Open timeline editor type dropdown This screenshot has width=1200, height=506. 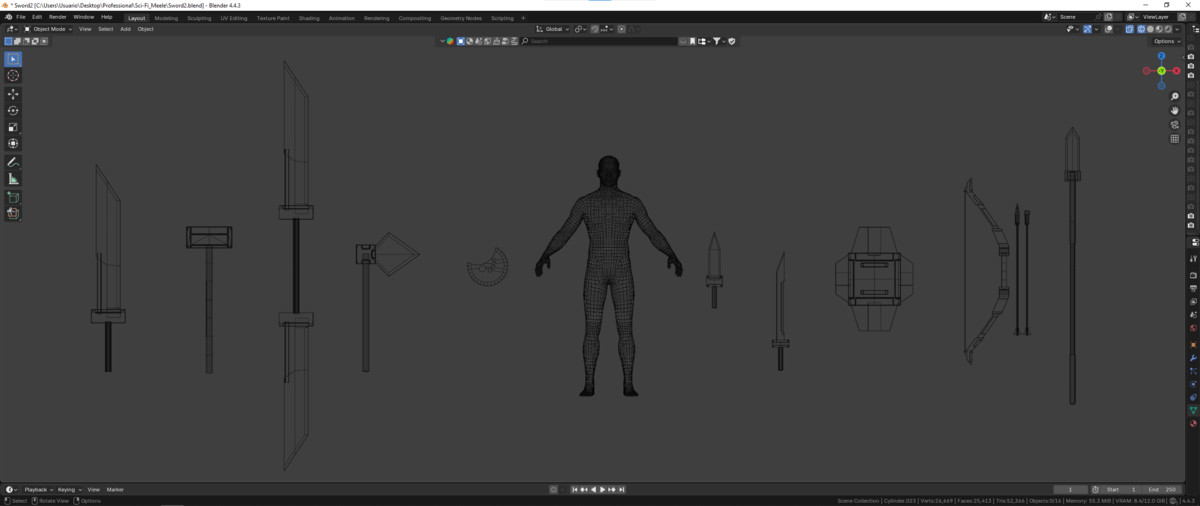click(x=11, y=490)
